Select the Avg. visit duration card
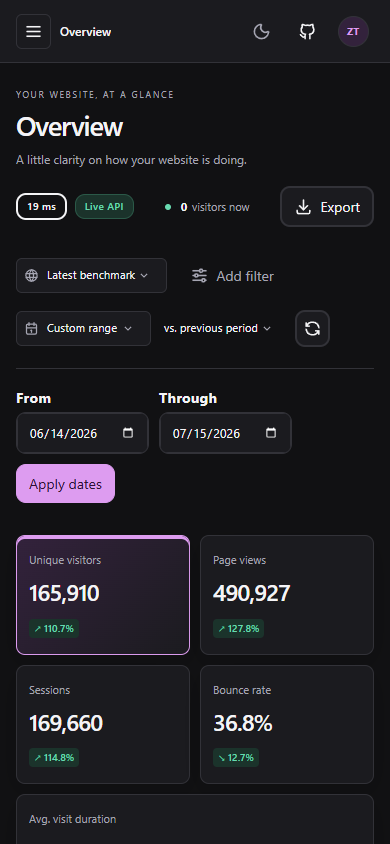Viewport: 390px width, 844px height. pyautogui.click(x=195, y=819)
